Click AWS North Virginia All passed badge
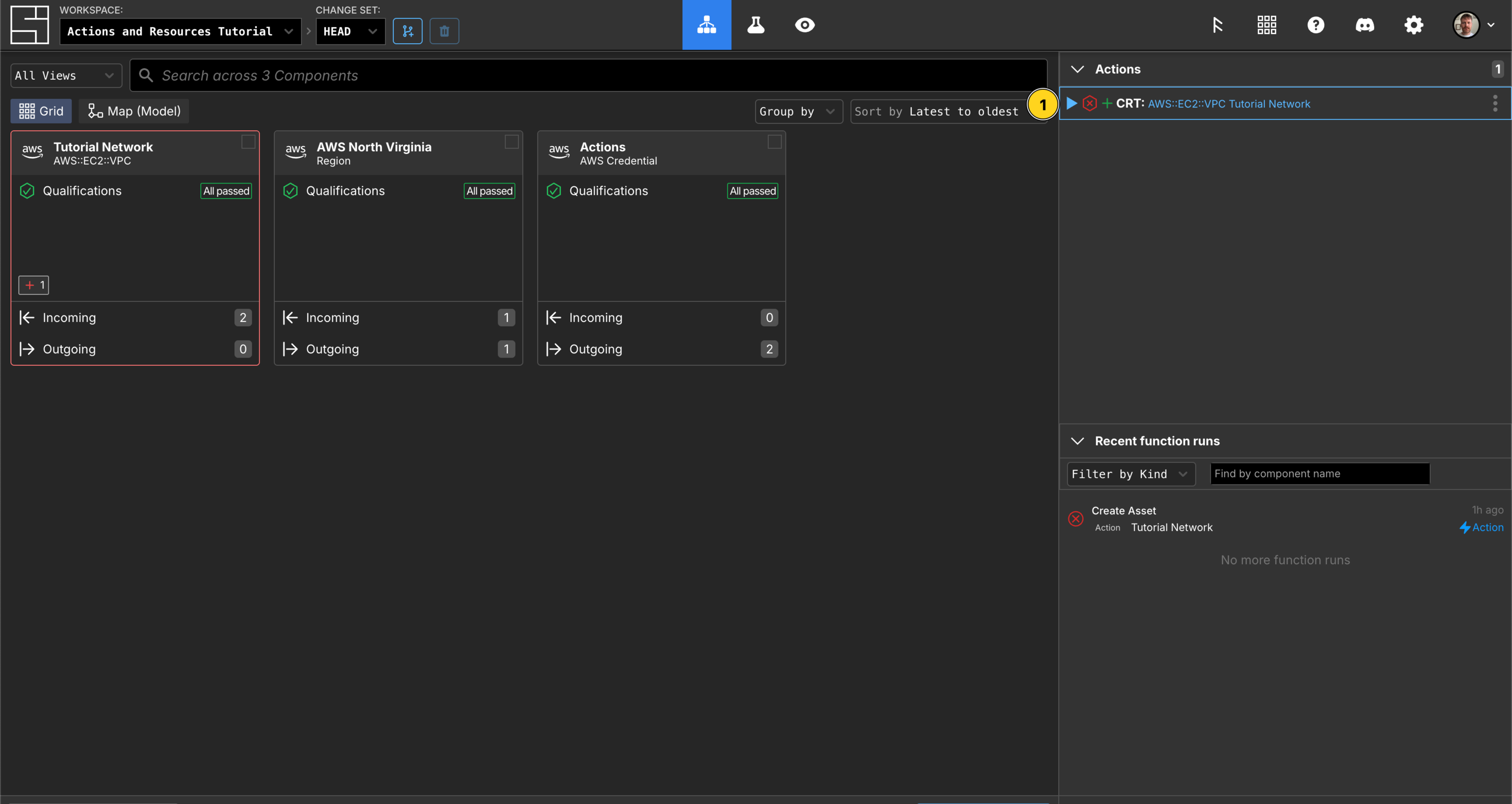 point(489,191)
